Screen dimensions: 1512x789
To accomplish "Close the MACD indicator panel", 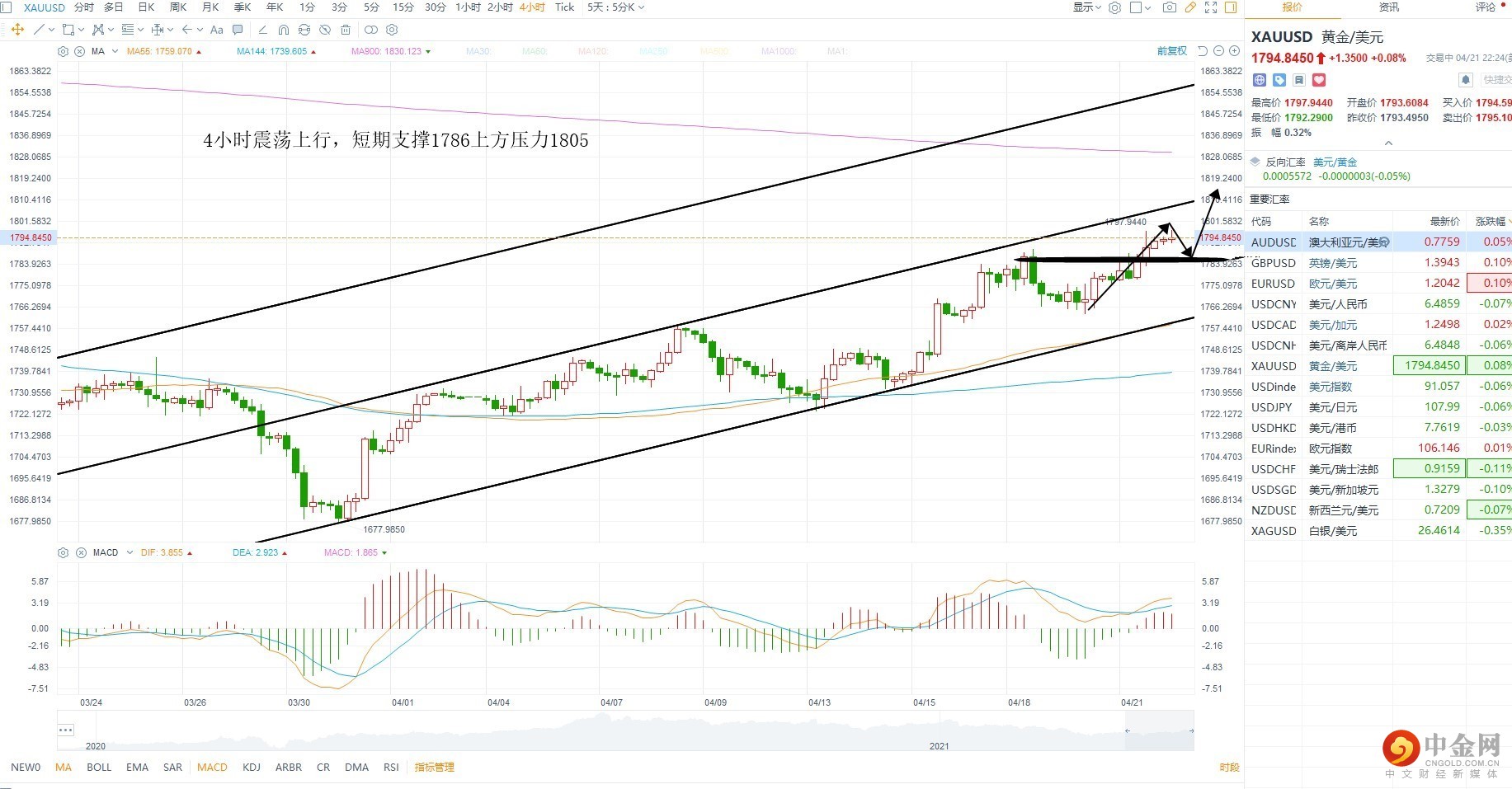I will (81, 552).
